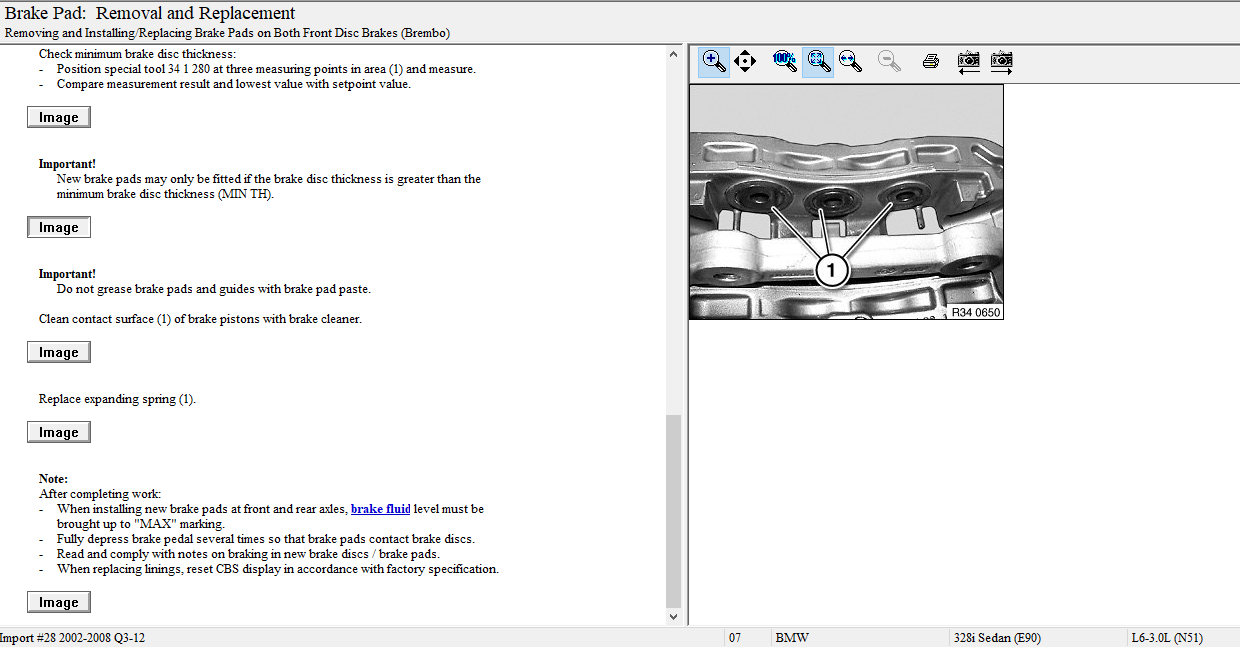The height and width of the screenshot is (647, 1240).
Task: Fit image to window with magnifier icon
Action: [818, 61]
